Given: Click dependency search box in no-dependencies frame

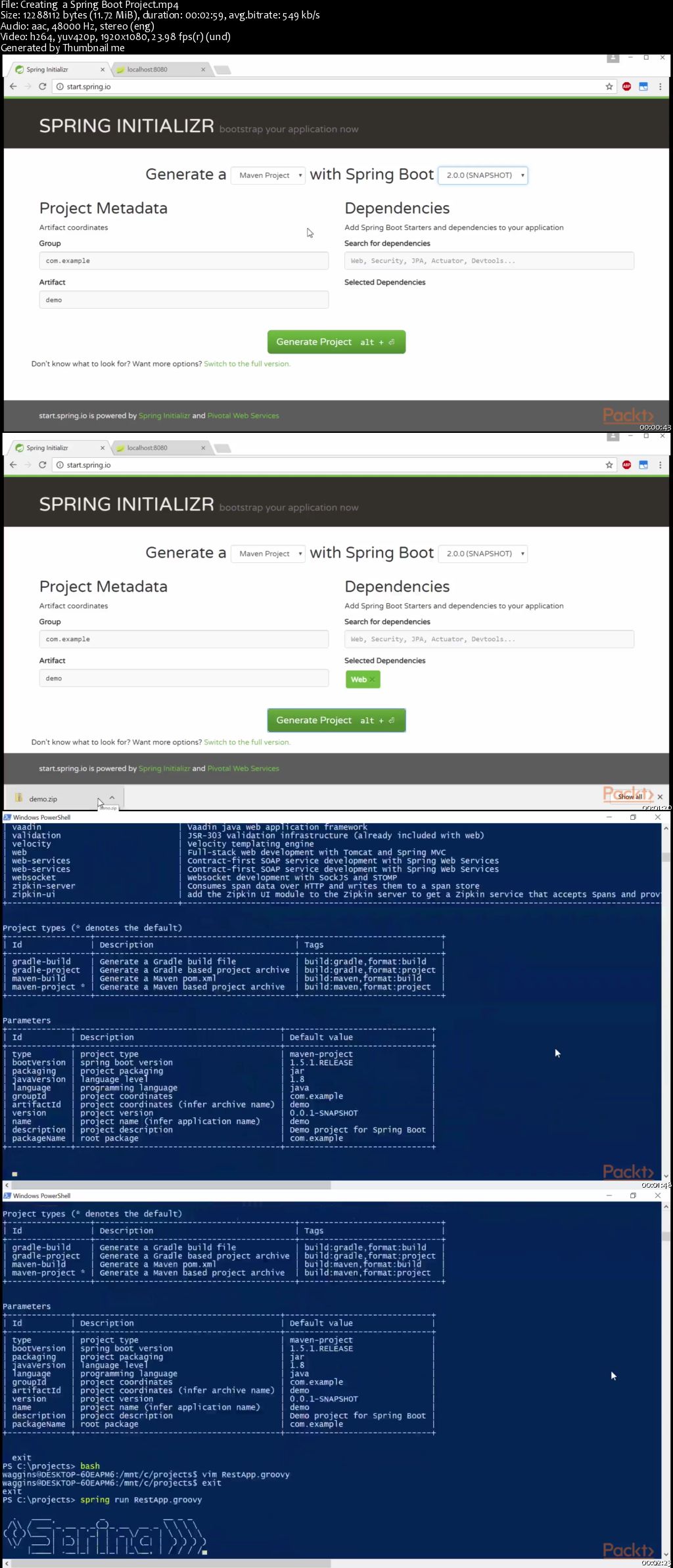Looking at the screenshot, I should click(x=489, y=261).
